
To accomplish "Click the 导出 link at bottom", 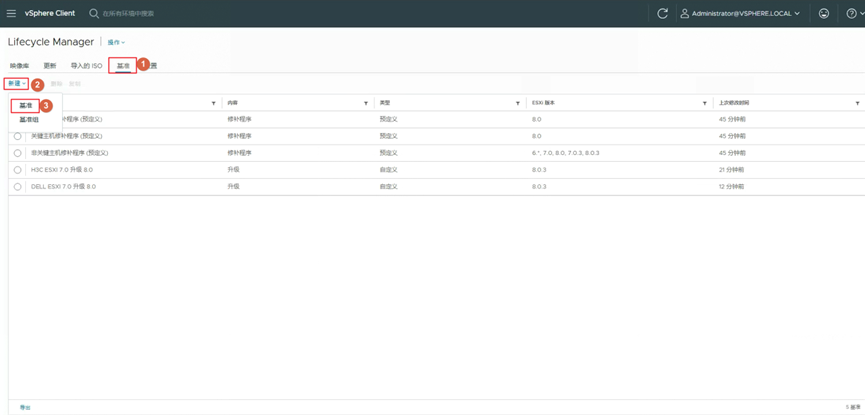I will [25, 407].
